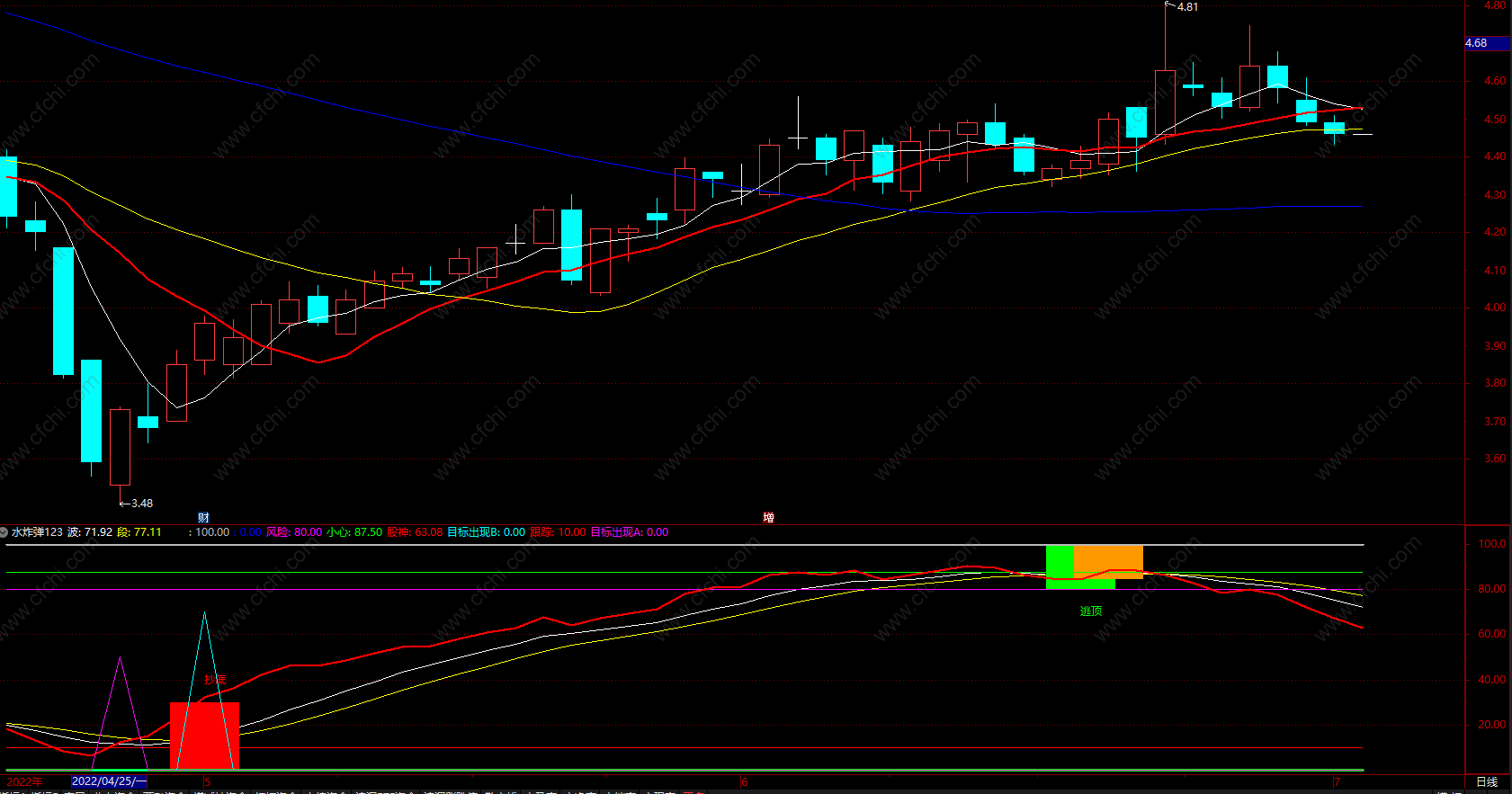Click the 段: 77.11 indicator value
Viewport: 1512px width, 794px height.
(139, 532)
